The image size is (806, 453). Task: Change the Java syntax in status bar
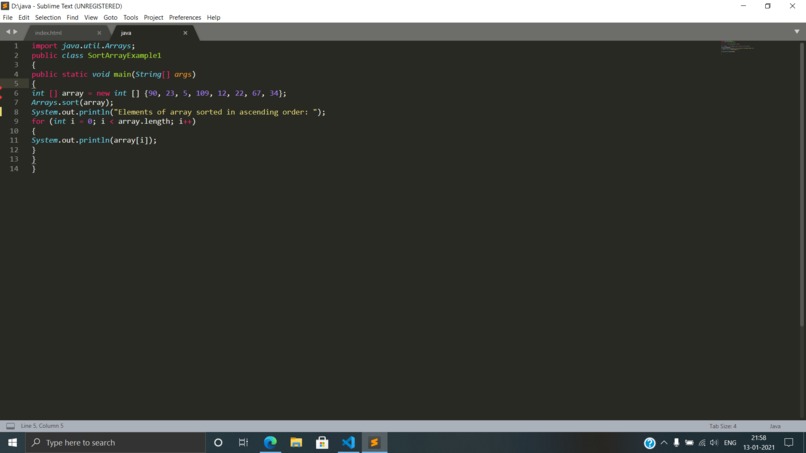[x=775, y=426]
